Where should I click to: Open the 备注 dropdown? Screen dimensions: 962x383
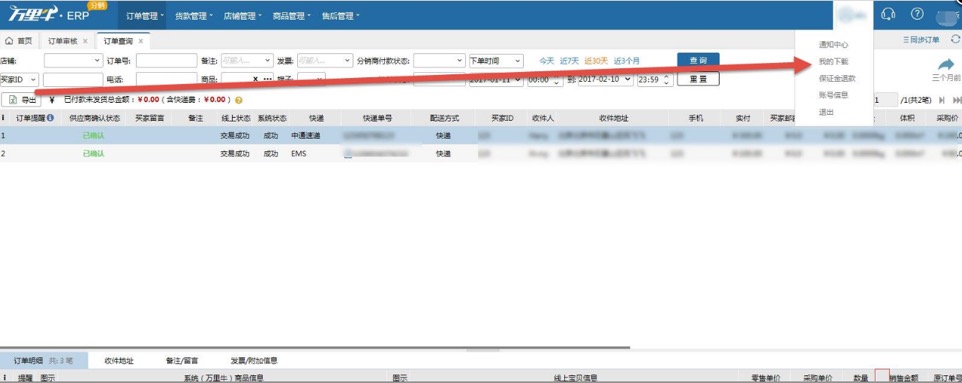tap(246, 61)
